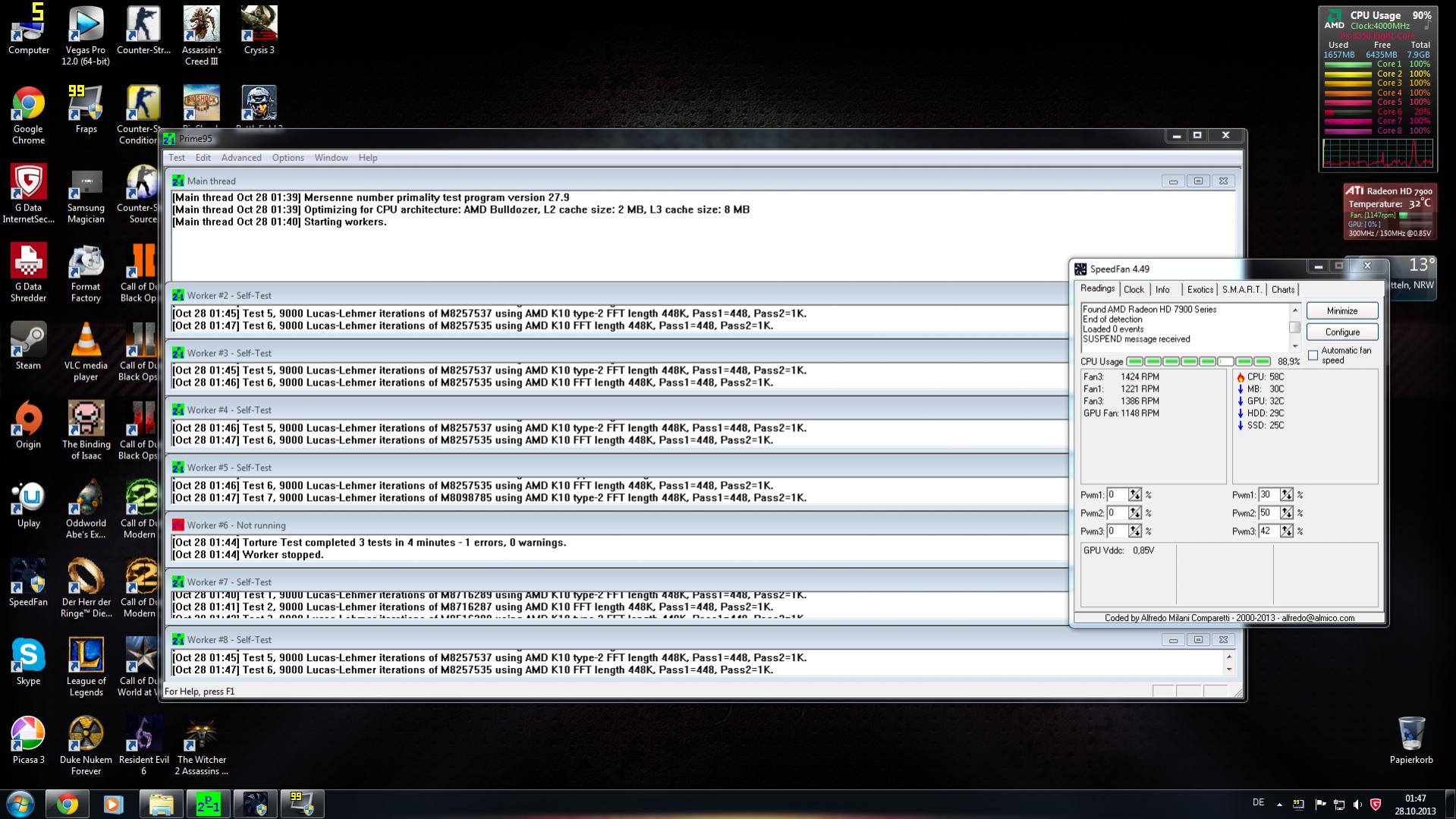Viewport: 1456px width, 819px height.
Task: Switch to SpeedFan S.M.A.R.T. tab
Action: point(1242,290)
